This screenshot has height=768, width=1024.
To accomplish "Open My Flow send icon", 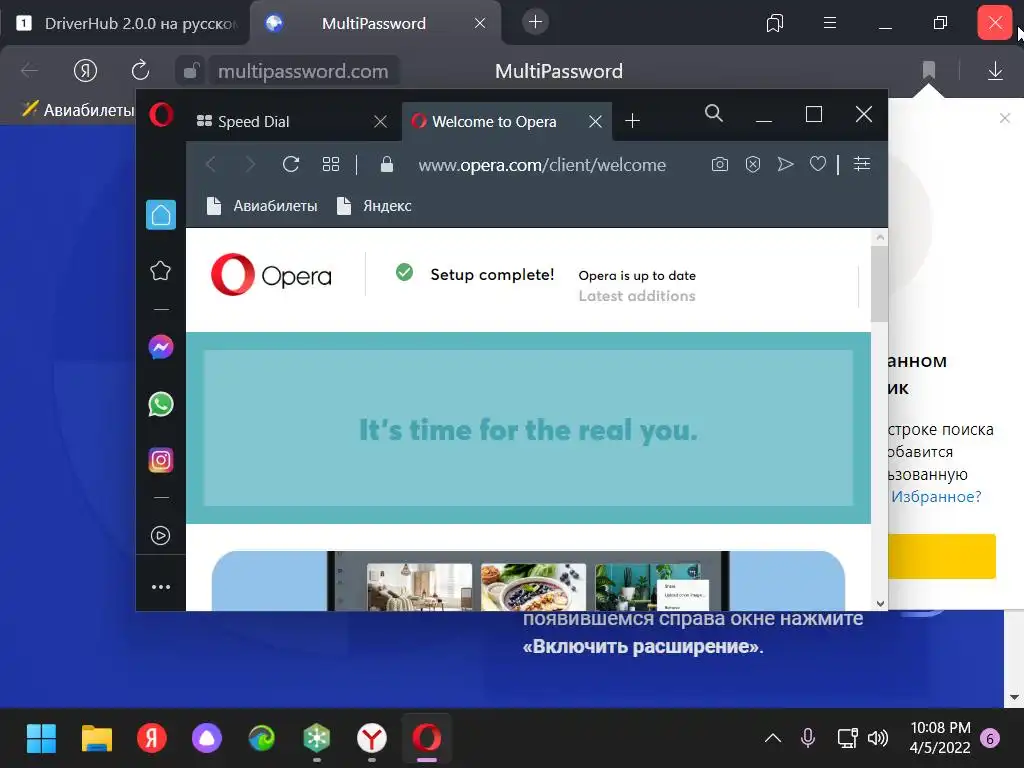I will click(x=786, y=164).
